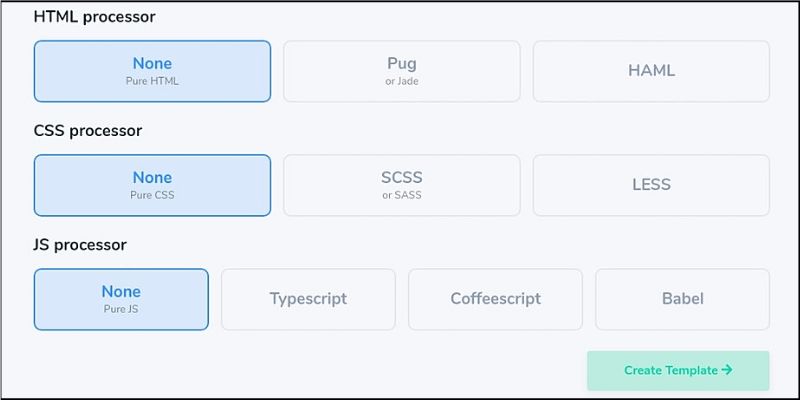
Task: Click the "Pure HTML" subtitle text
Action: pos(152,81)
